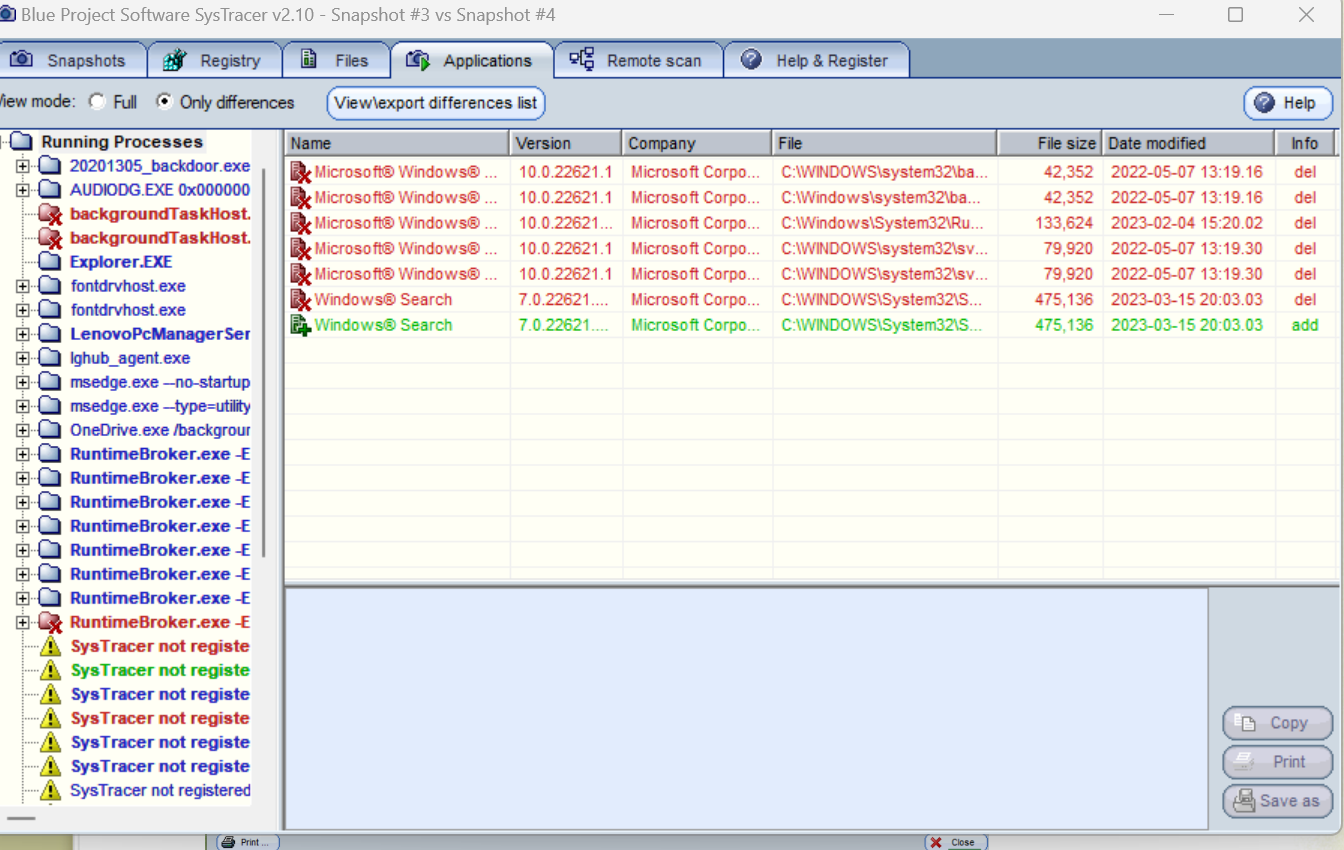Expand the red RuntimeBroker.exe node
Viewport: 1344px width, 850px height.
point(23,622)
